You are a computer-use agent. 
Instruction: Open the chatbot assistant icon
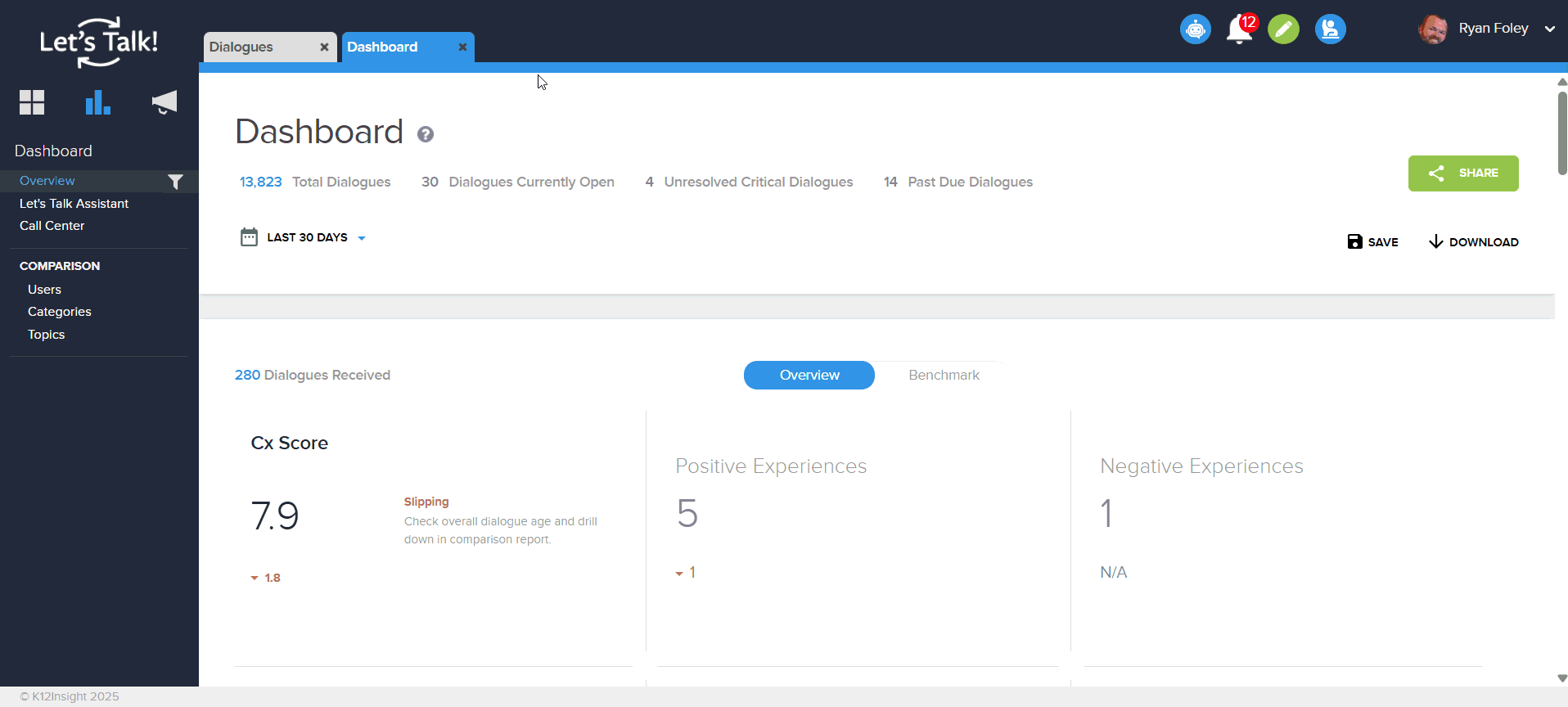click(x=1195, y=29)
